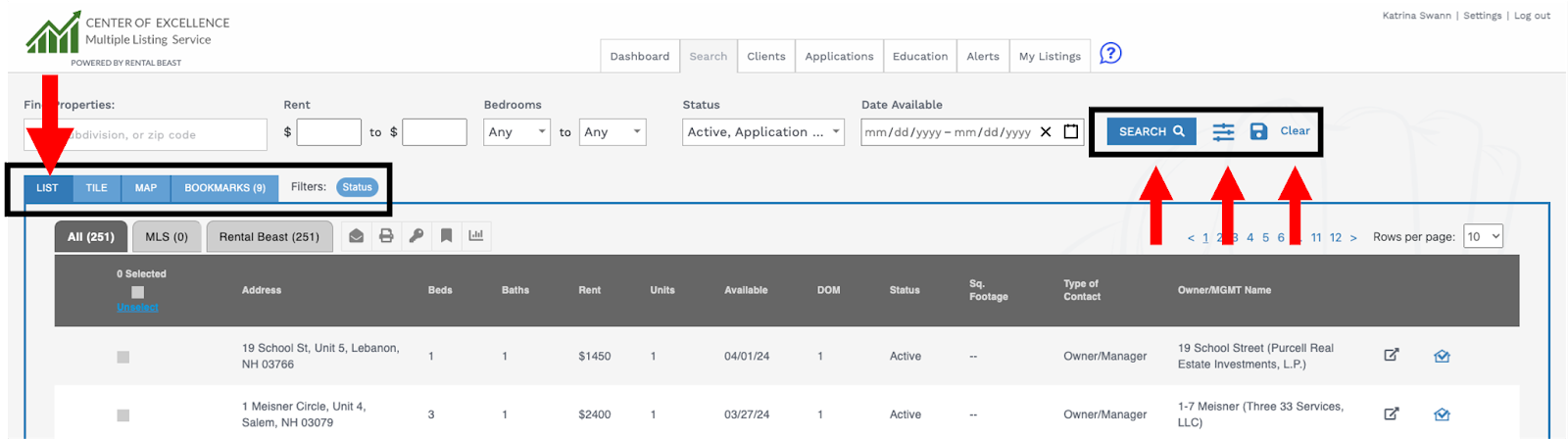Open the bar chart report icon
The width and height of the screenshot is (1568, 439).
tap(476, 235)
